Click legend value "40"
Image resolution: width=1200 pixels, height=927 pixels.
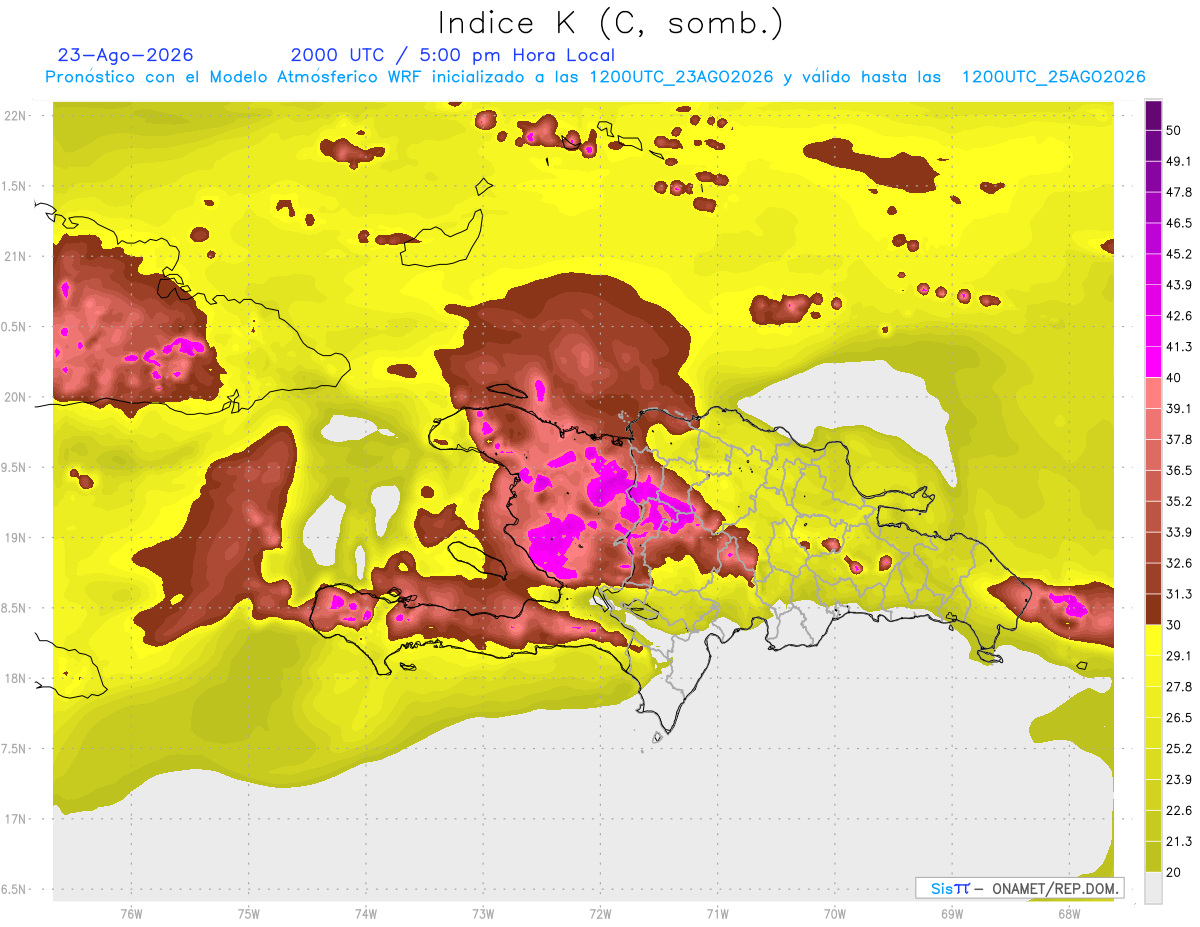click(x=1173, y=378)
